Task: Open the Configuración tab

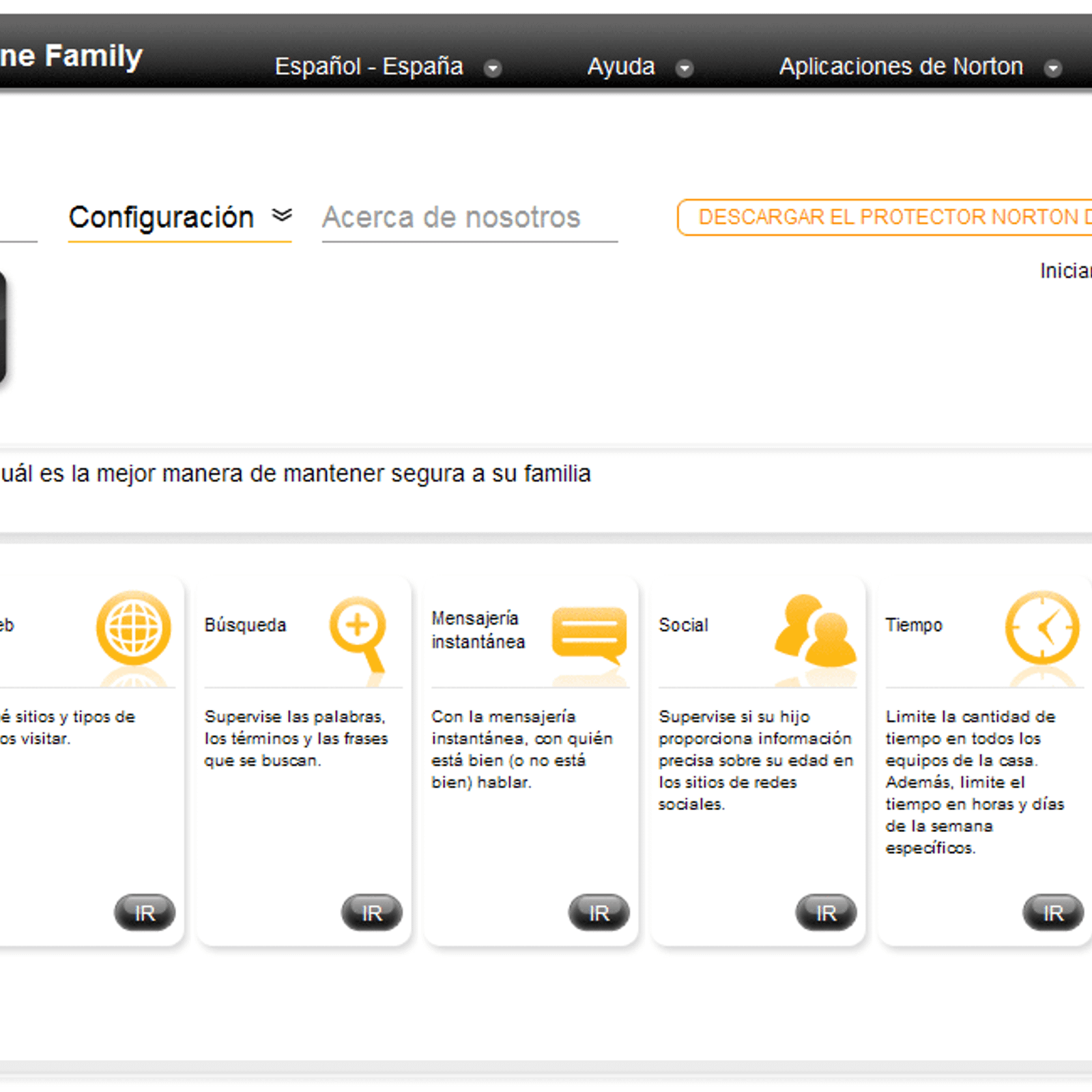Action: [162, 218]
